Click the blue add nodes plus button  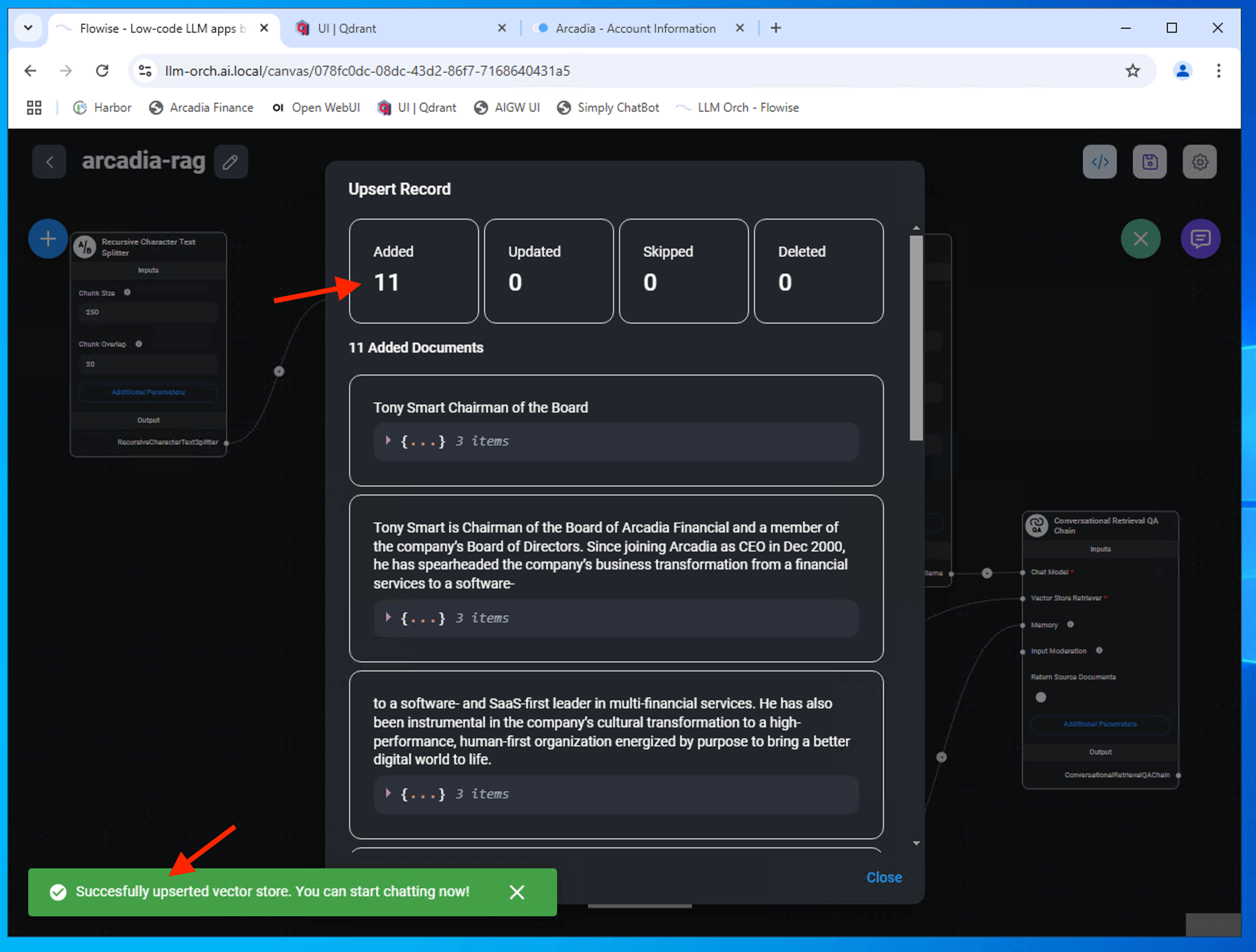(x=48, y=239)
